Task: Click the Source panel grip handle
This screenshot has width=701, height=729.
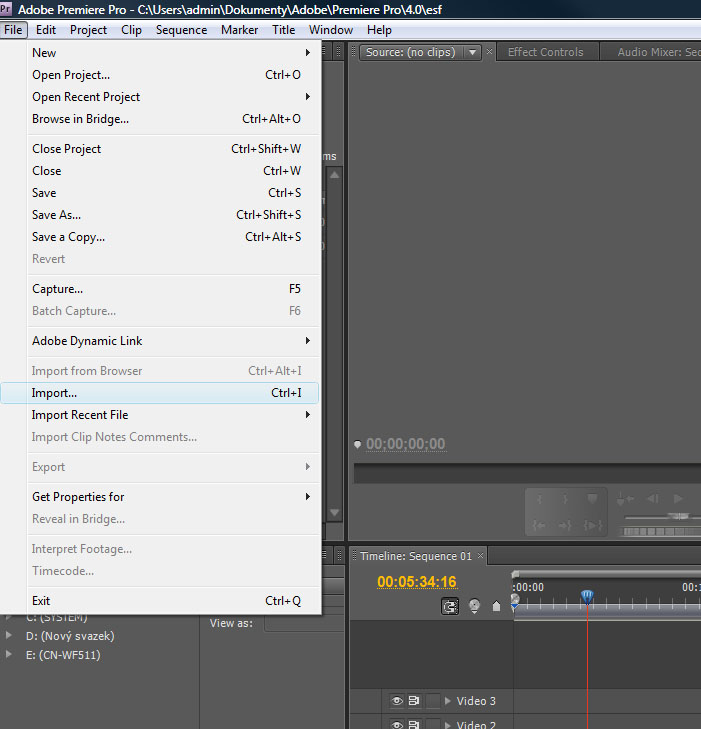Action: pyautogui.click(x=353, y=52)
